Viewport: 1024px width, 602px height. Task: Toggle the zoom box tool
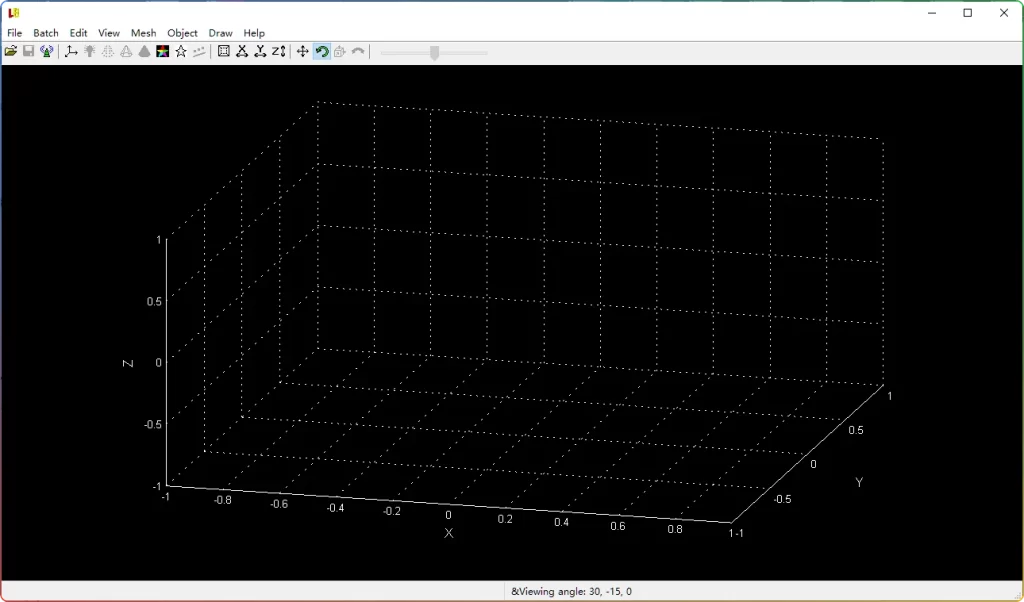[337, 51]
